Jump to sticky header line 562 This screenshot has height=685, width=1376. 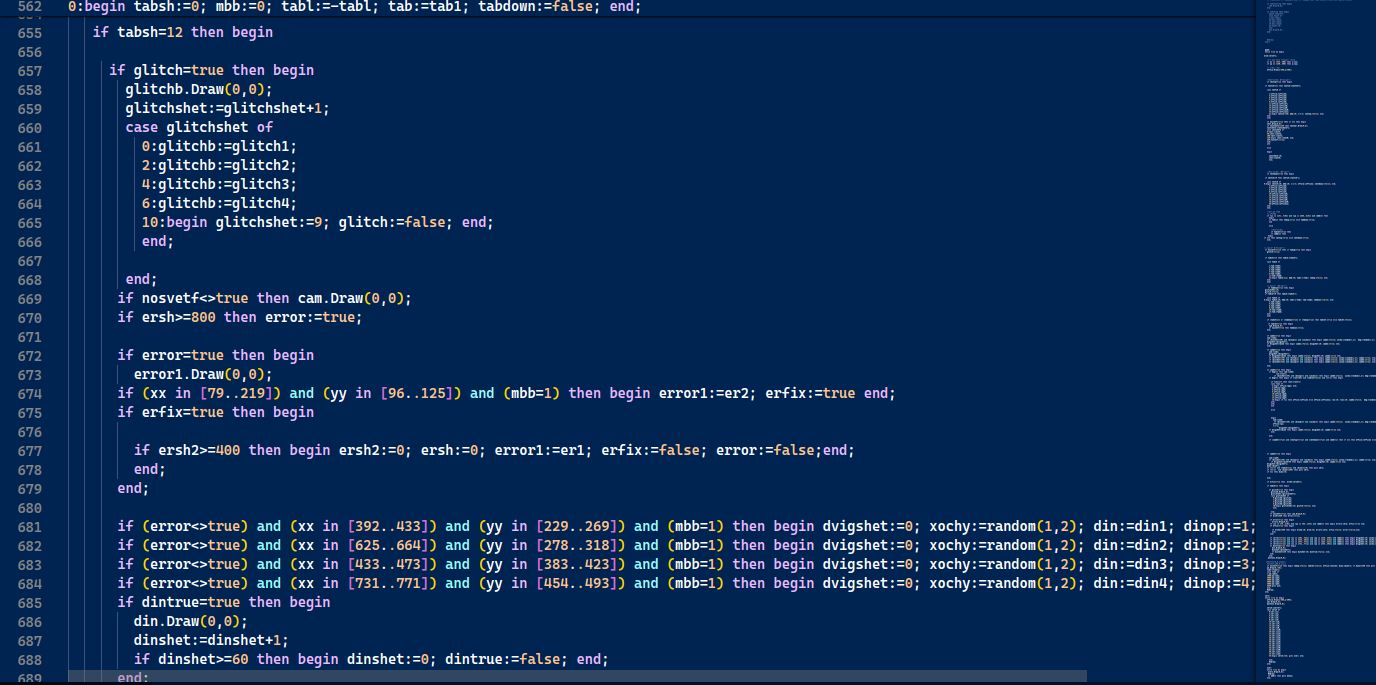[30, 7]
